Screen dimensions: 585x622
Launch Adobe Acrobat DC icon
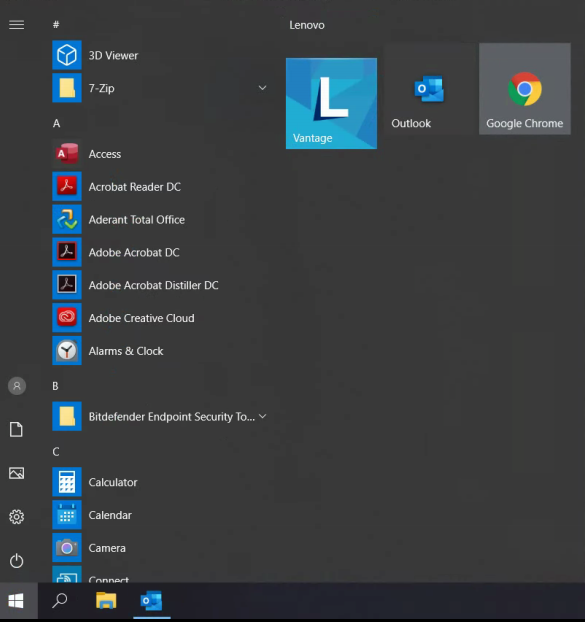[67, 252]
